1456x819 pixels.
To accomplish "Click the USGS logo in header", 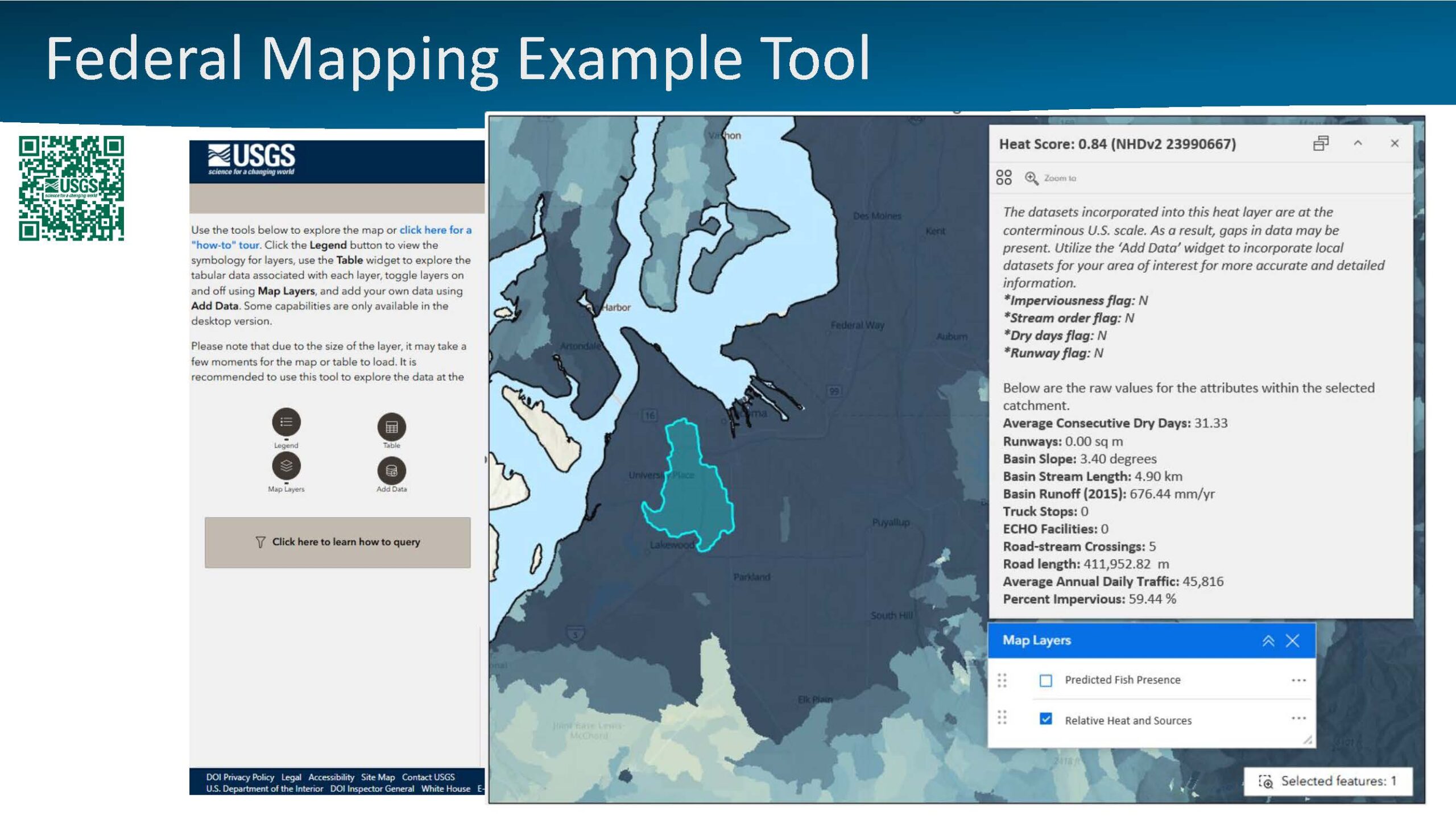I will click(x=251, y=159).
